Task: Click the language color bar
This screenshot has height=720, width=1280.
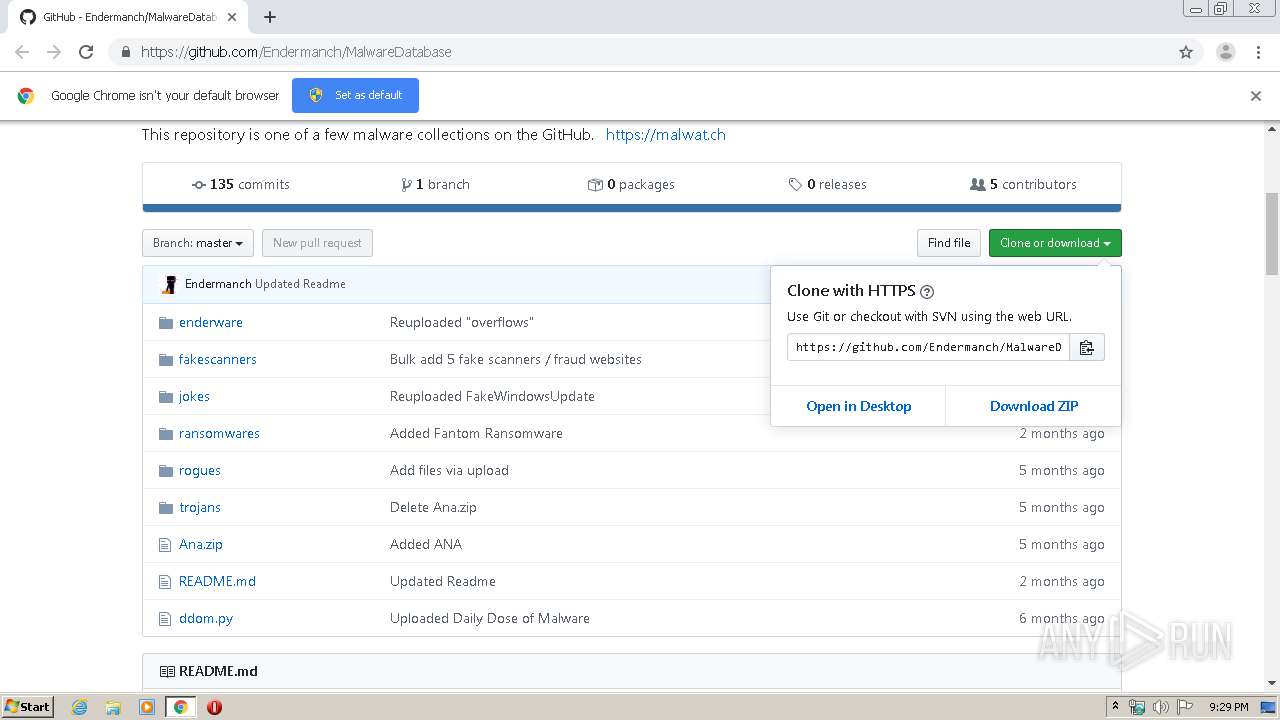Action: 631,208
